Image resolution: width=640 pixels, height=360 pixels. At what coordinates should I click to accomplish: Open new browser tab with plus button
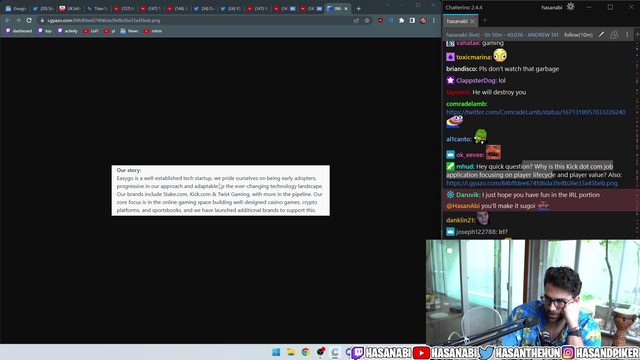pyautogui.click(x=358, y=9)
